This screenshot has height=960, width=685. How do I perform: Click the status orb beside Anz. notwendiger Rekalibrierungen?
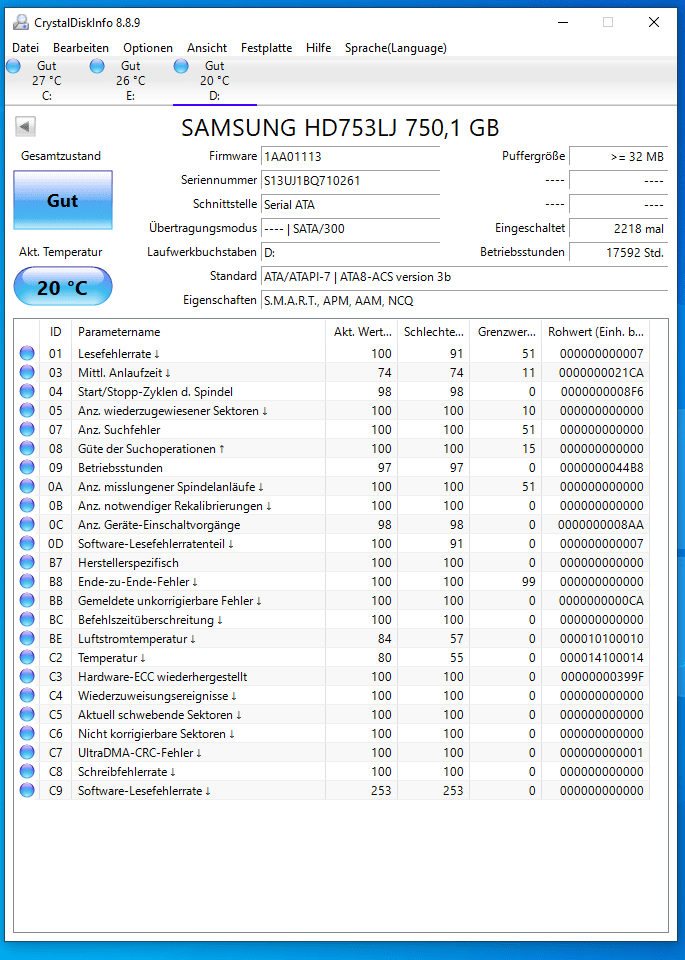point(27,505)
